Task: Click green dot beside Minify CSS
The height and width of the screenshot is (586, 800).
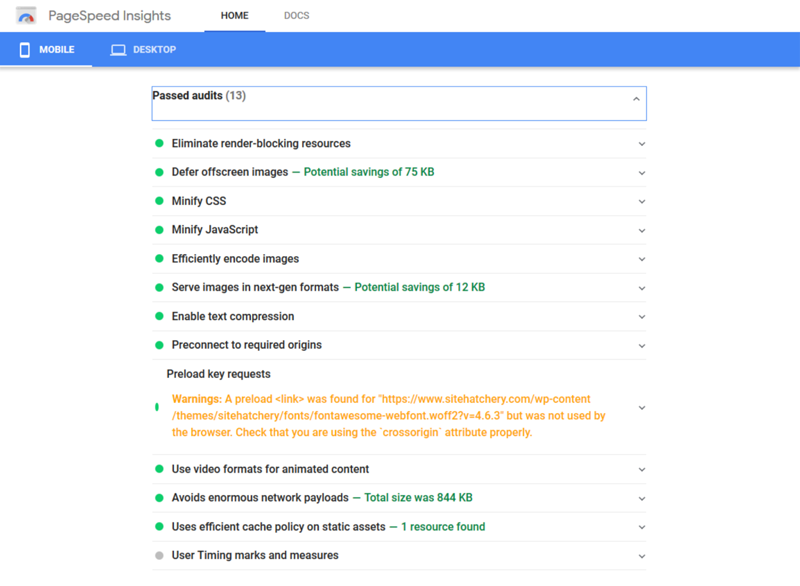Action: (x=159, y=201)
